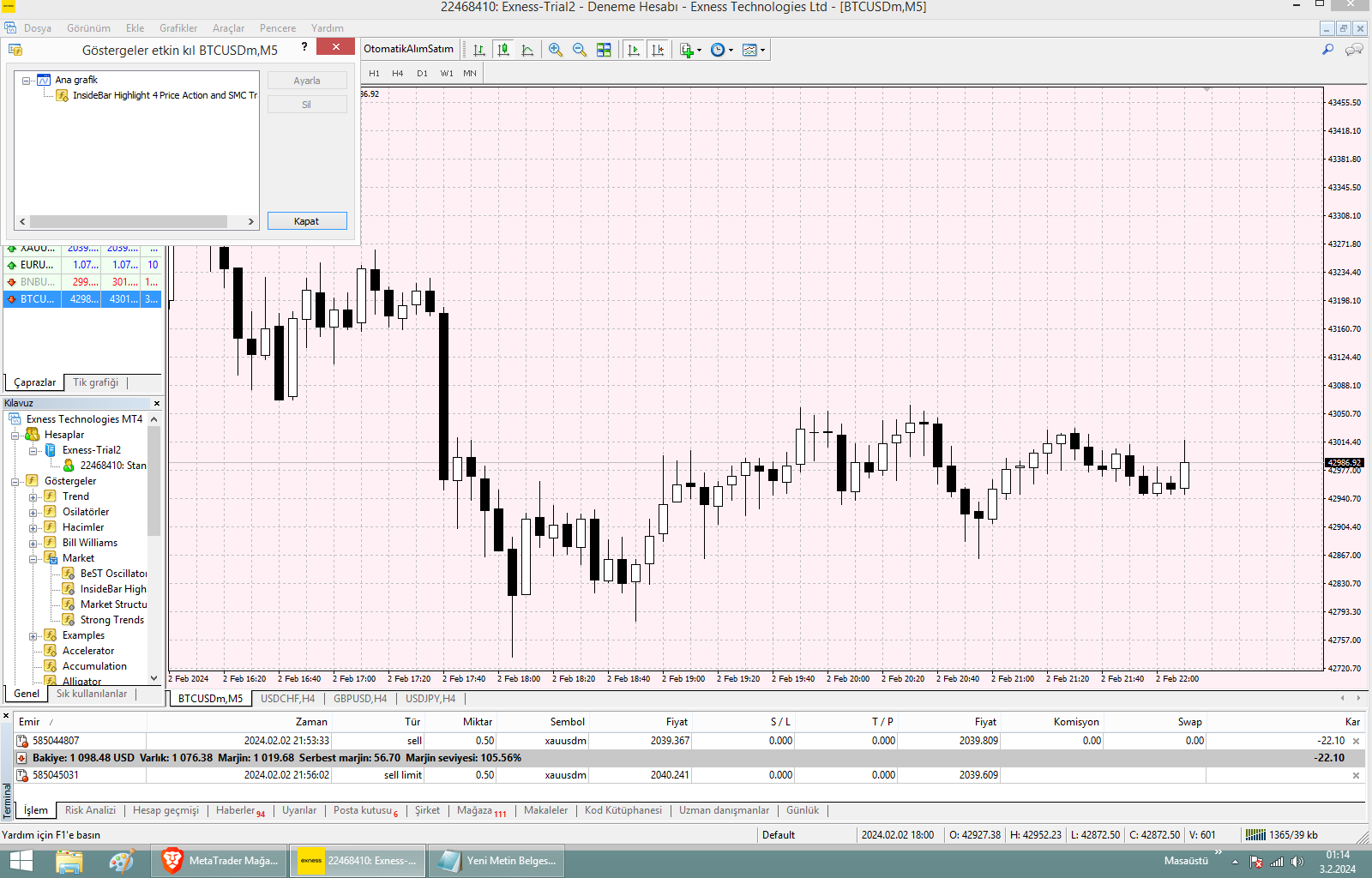The image size is (1372, 878).
Task: Open the Pencere menu
Action: pyautogui.click(x=278, y=28)
